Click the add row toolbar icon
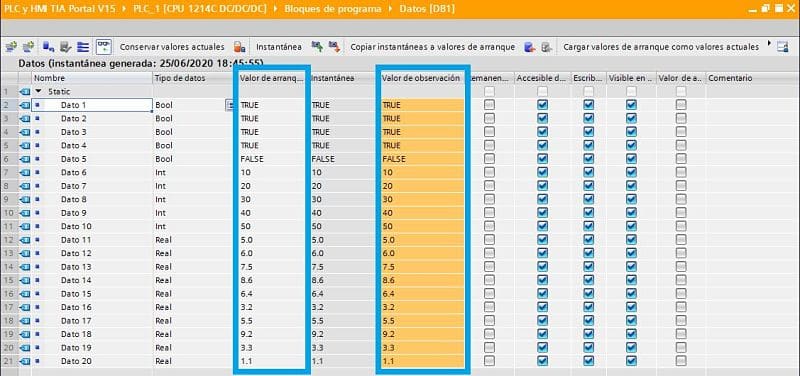Screen dimensions: 800x376 point(29,47)
